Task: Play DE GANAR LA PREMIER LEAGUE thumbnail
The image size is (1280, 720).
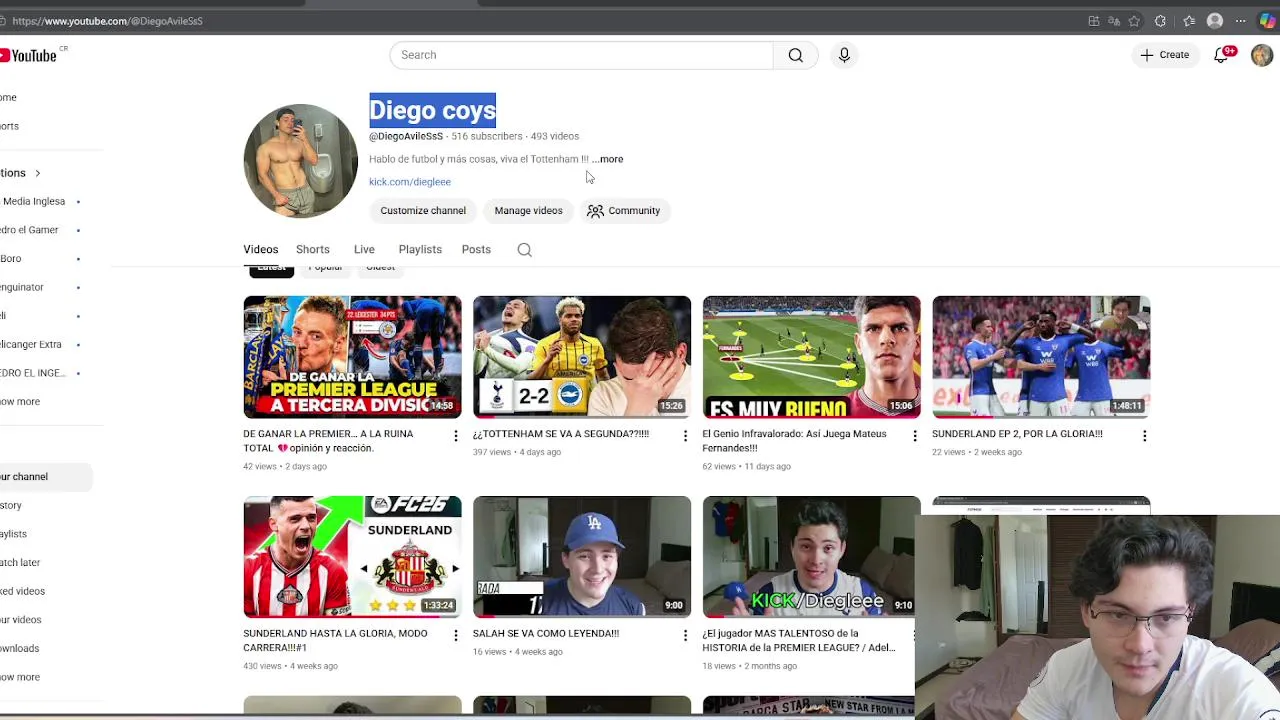Action: (352, 357)
